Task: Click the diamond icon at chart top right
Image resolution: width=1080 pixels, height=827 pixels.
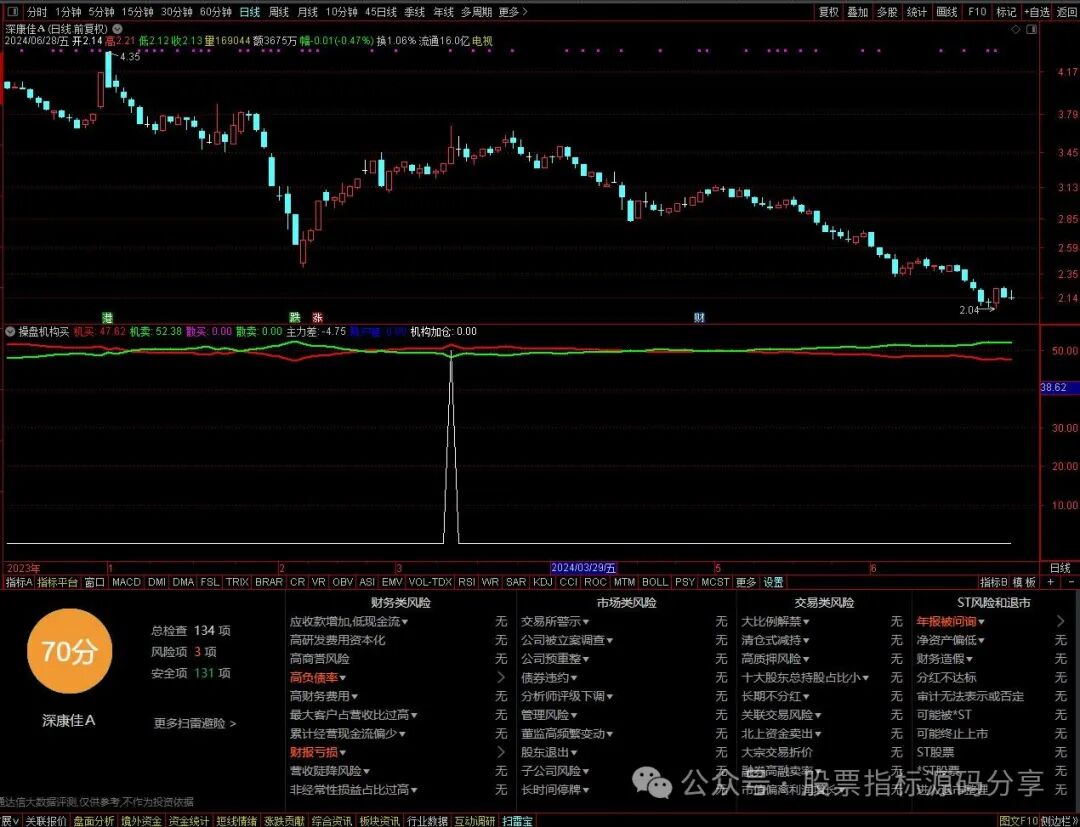Action: pos(1015,30)
